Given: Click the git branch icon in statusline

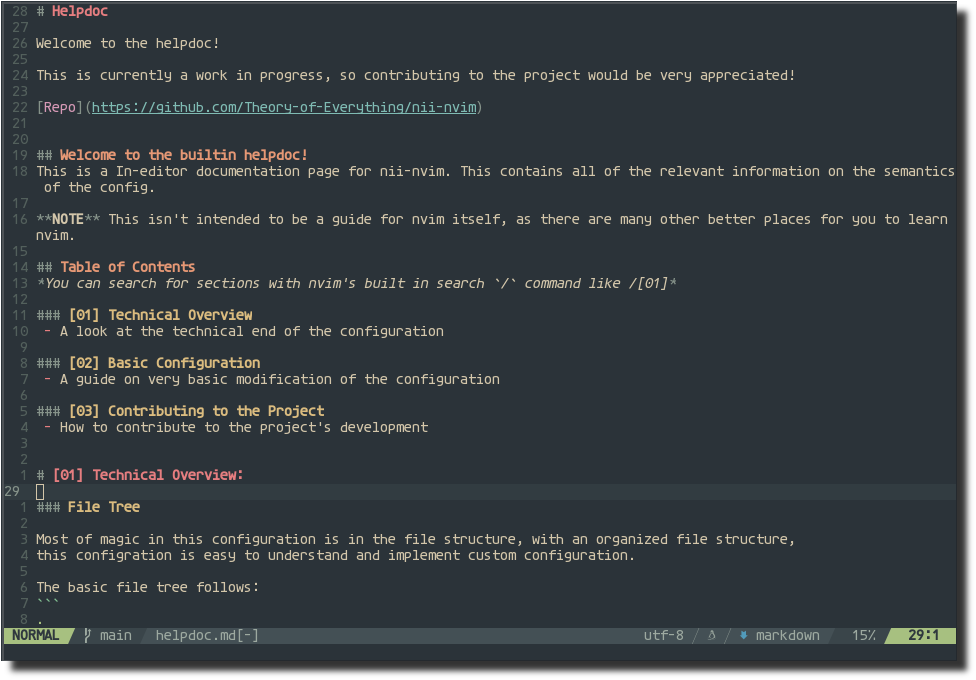Looking at the screenshot, I should 87,635.
